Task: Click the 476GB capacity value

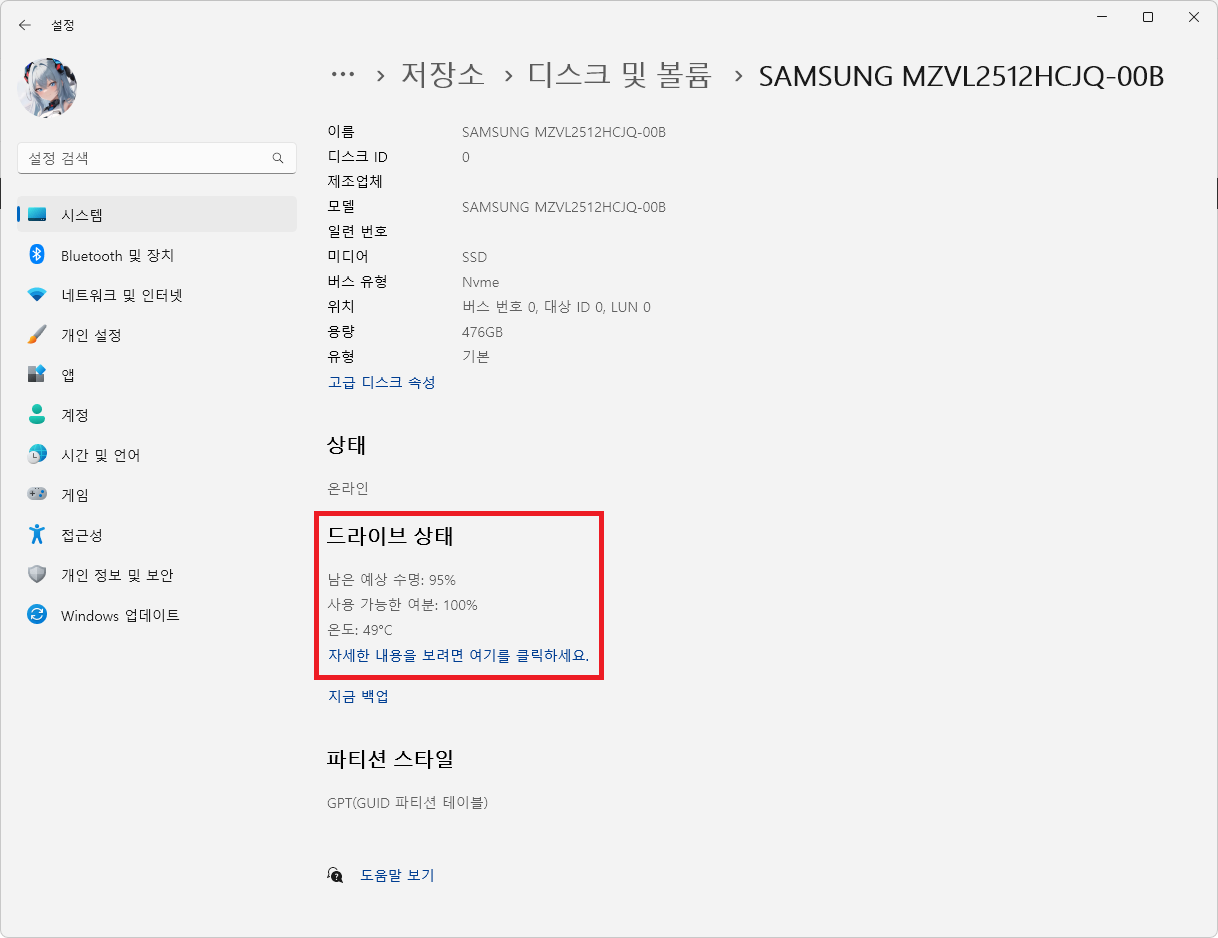Action: click(x=482, y=332)
